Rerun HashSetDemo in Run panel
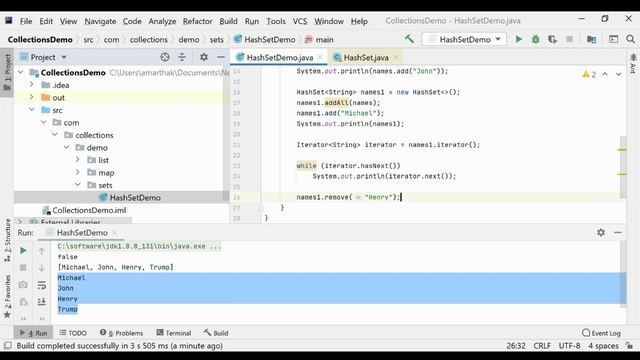The width and height of the screenshot is (640, 360). coord(23,251)
